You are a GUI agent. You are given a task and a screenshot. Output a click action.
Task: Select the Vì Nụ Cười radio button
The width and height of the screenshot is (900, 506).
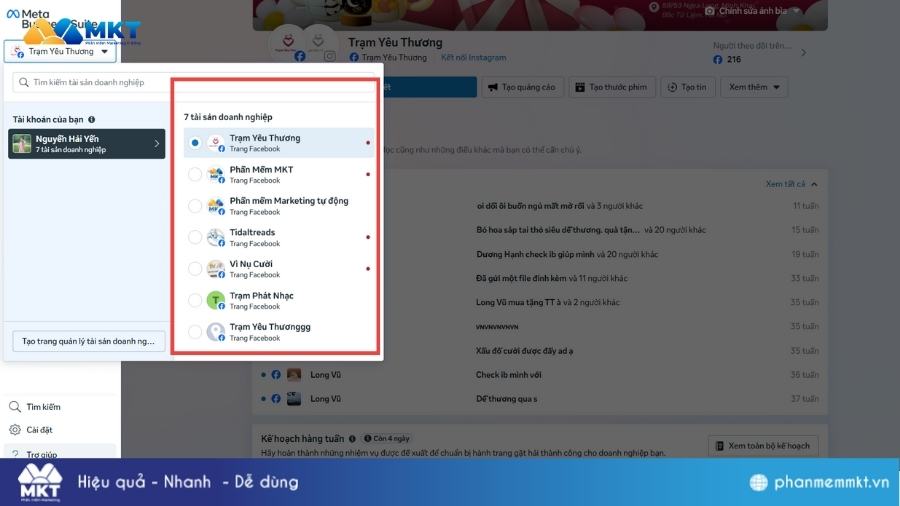pos(195,268)
